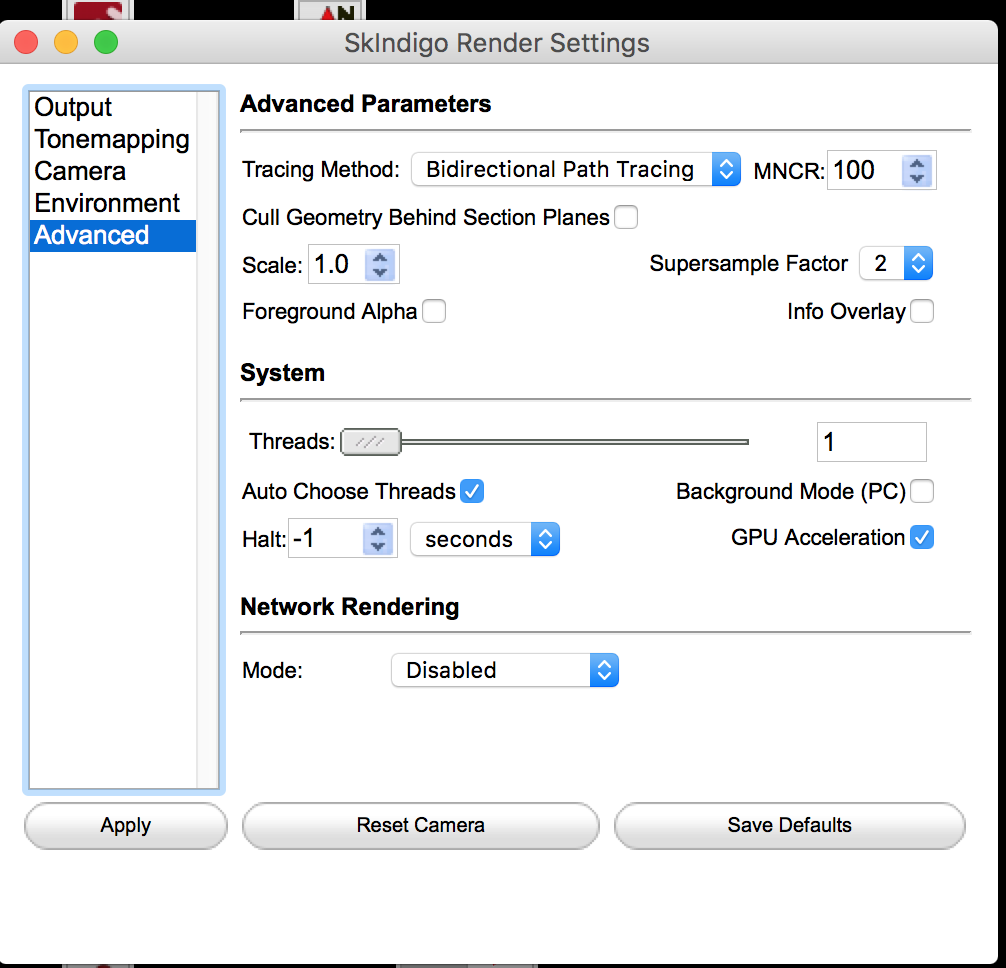Uncheck Auto Choose Threads

coord(472,491)
